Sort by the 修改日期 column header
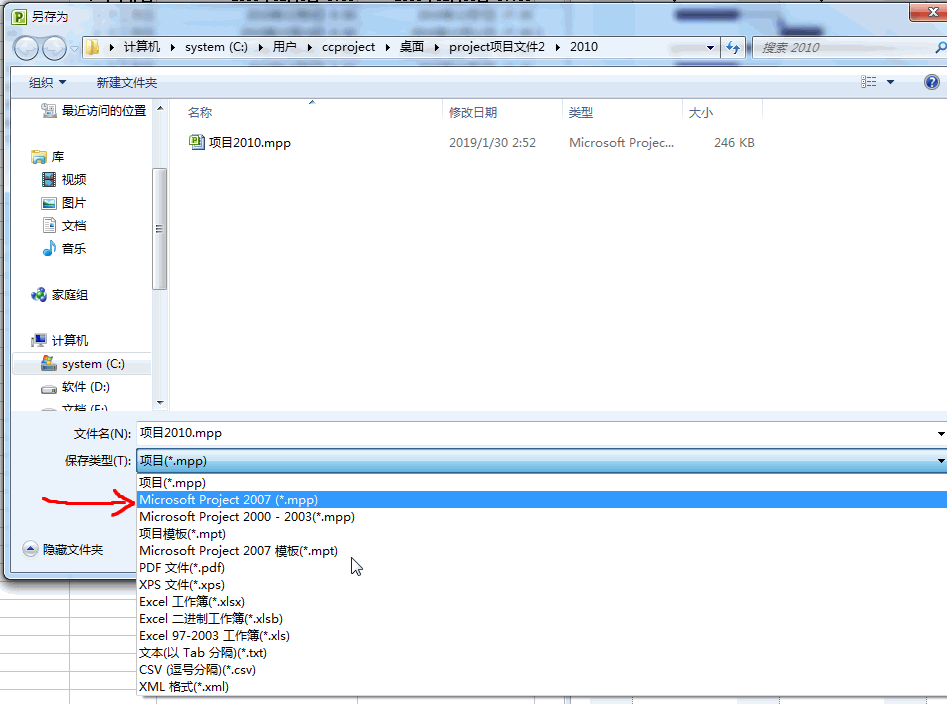 tap(473, 112)
